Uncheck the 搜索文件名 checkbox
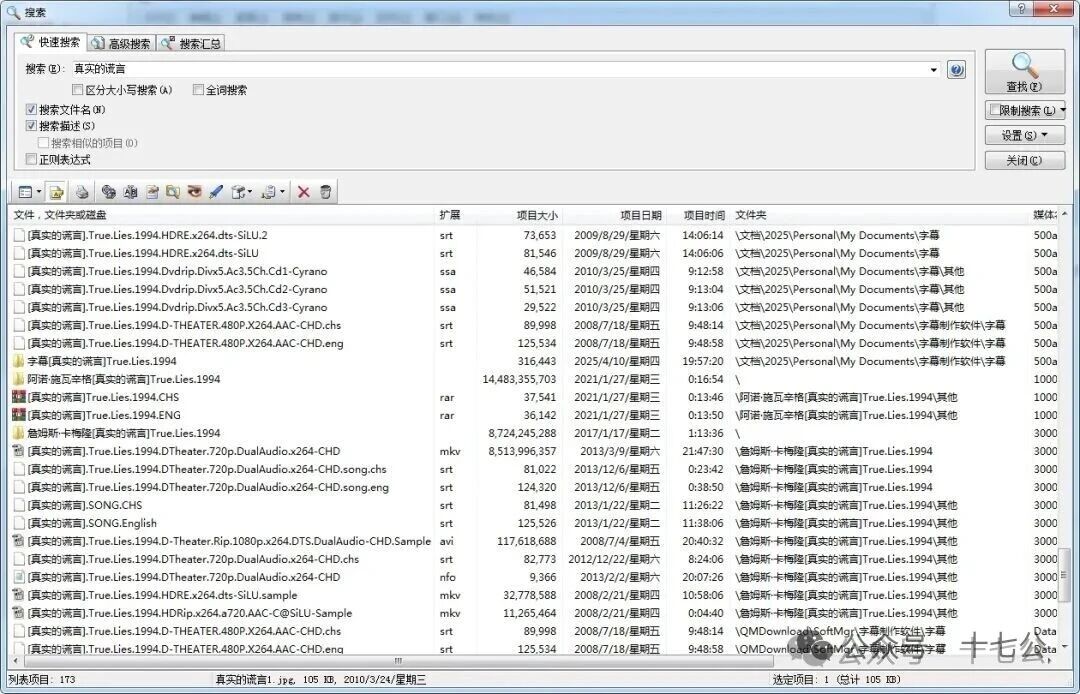Viewport: 1080px width, 694px height. coord(31,109)
